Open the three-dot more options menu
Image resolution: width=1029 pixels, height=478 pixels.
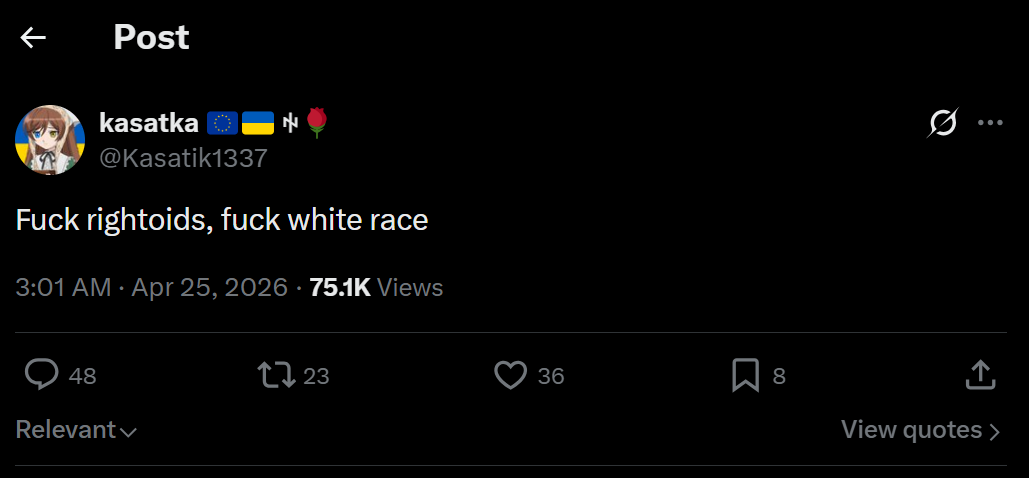pyautogui.click(x=990, y=123)
